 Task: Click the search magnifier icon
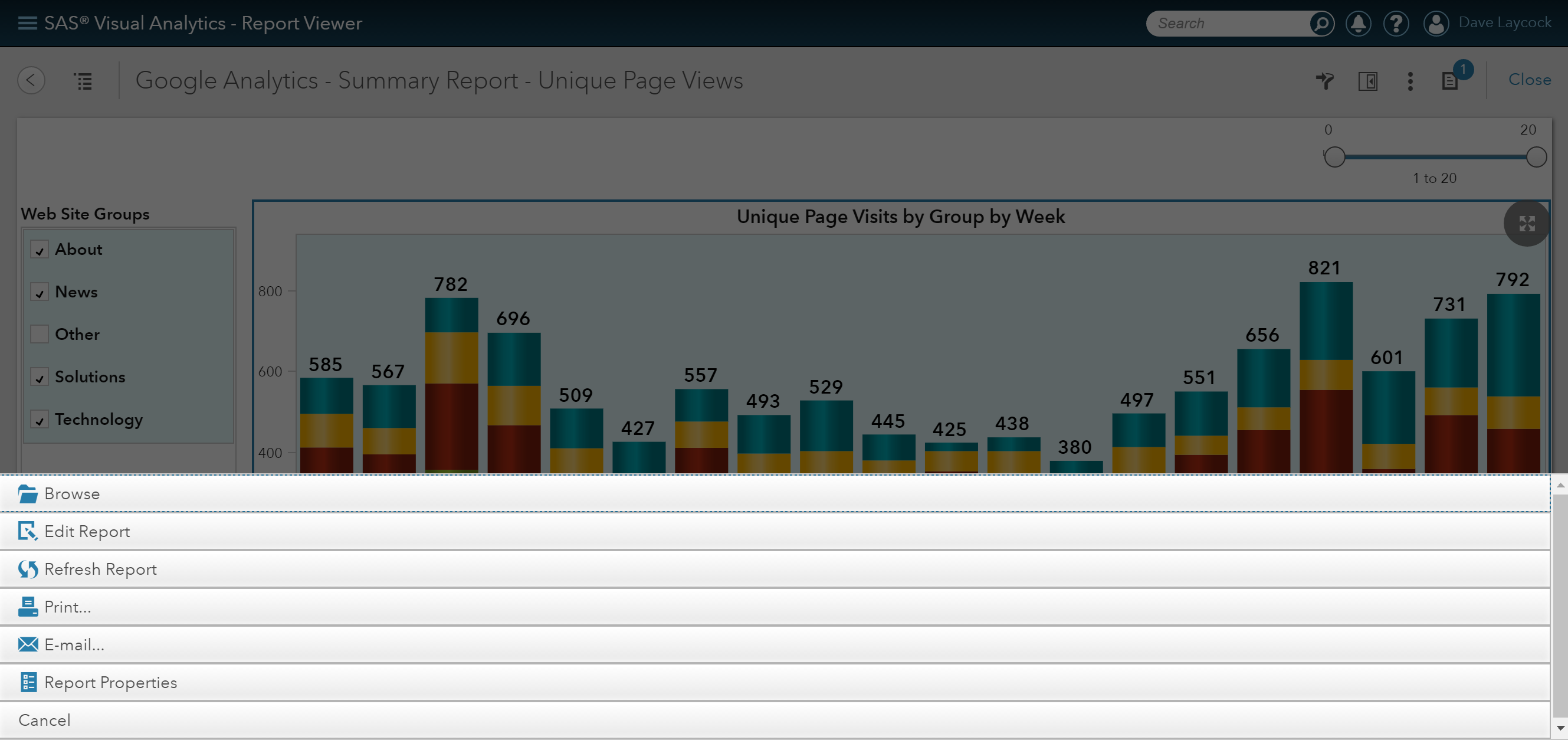coord(1321,23)
